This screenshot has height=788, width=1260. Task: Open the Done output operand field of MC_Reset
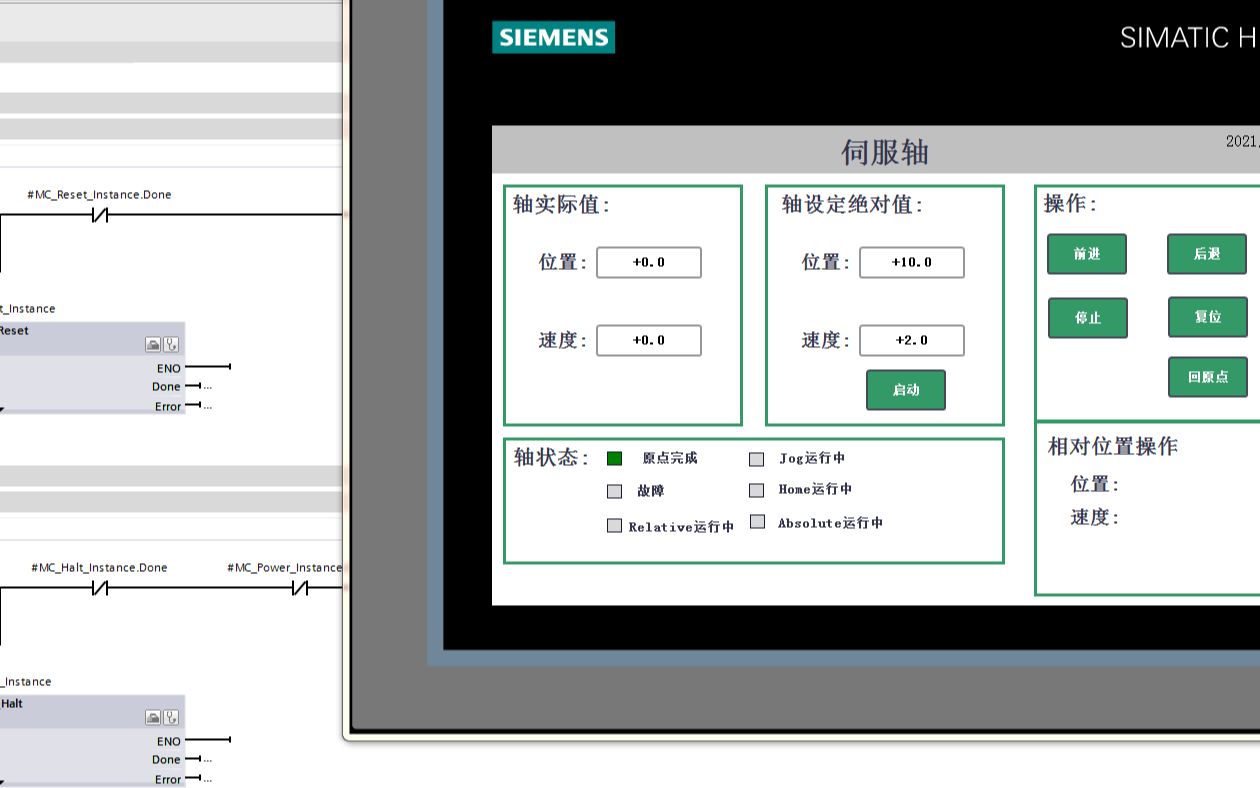tap(208, 386)
